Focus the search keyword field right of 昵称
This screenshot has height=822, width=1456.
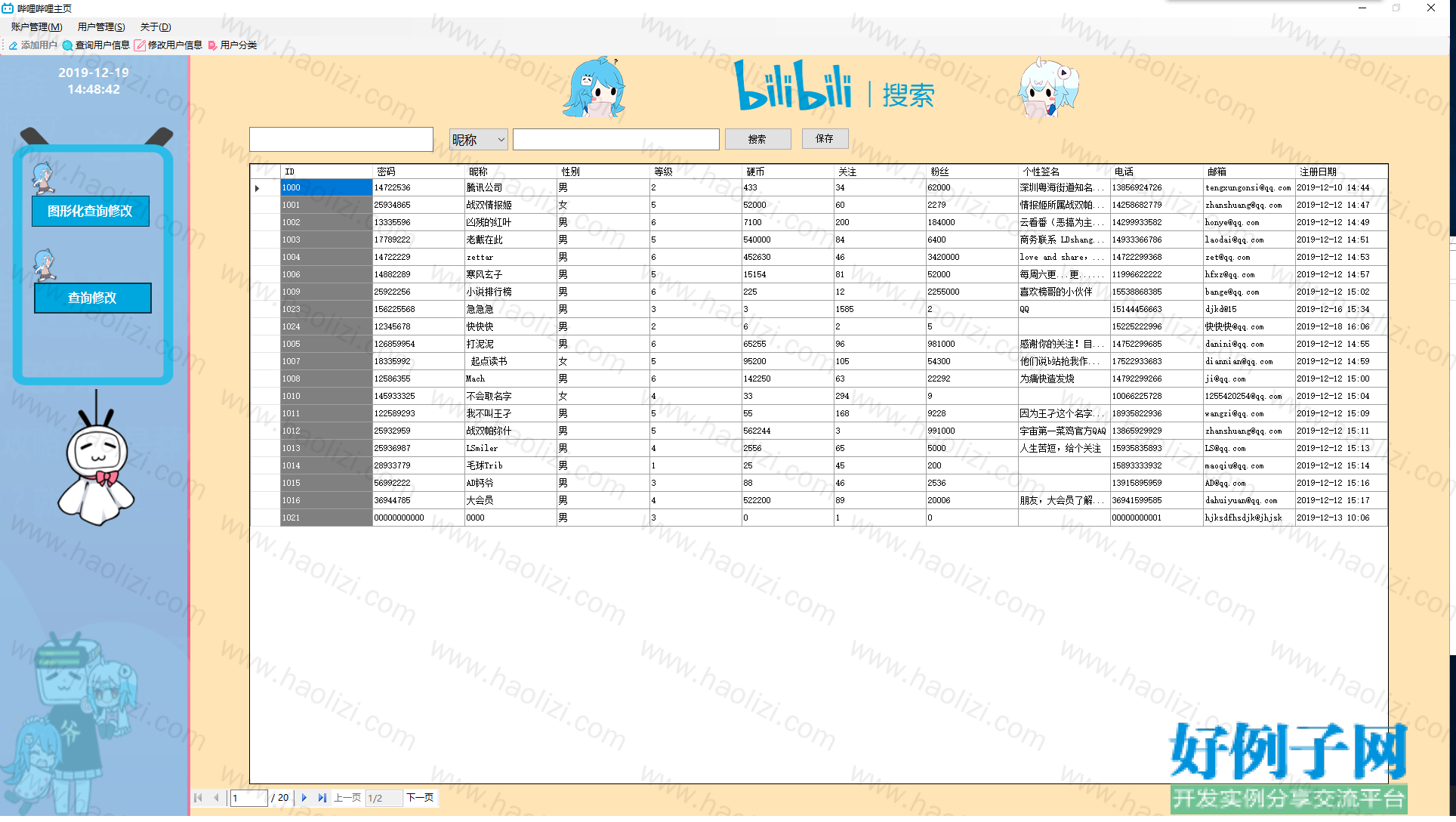[616, 140]
